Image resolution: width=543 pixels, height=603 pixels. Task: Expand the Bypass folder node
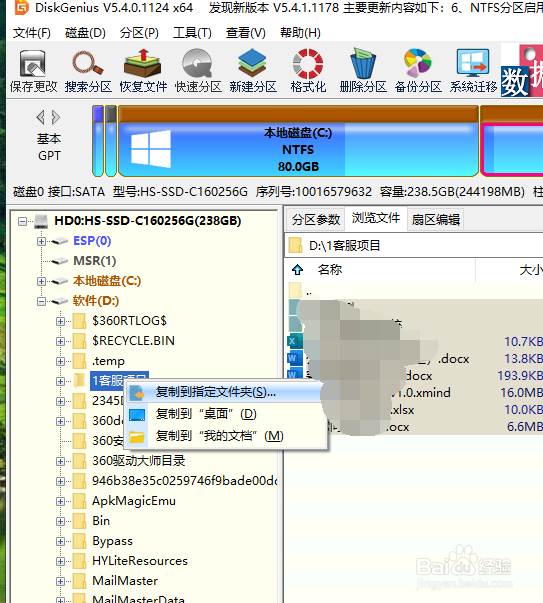coord(60,541)
